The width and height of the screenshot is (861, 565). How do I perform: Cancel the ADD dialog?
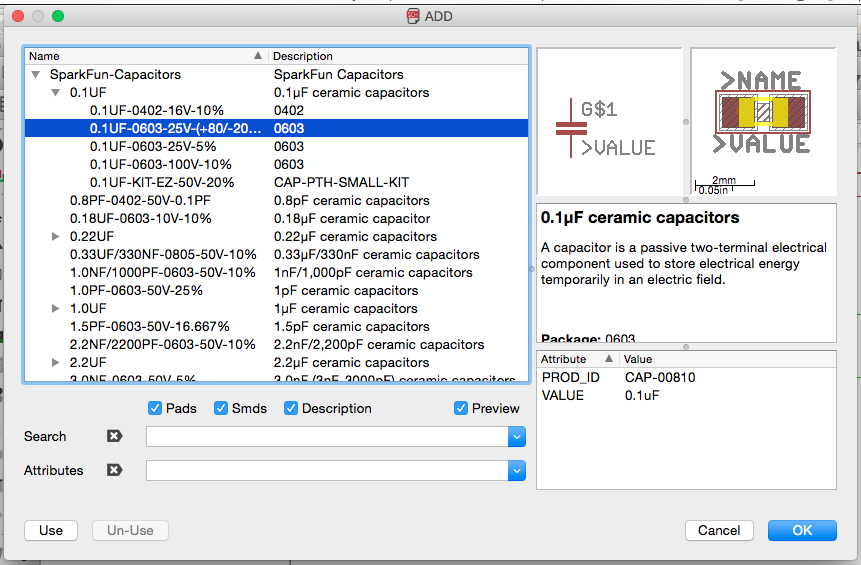(719, 530)
